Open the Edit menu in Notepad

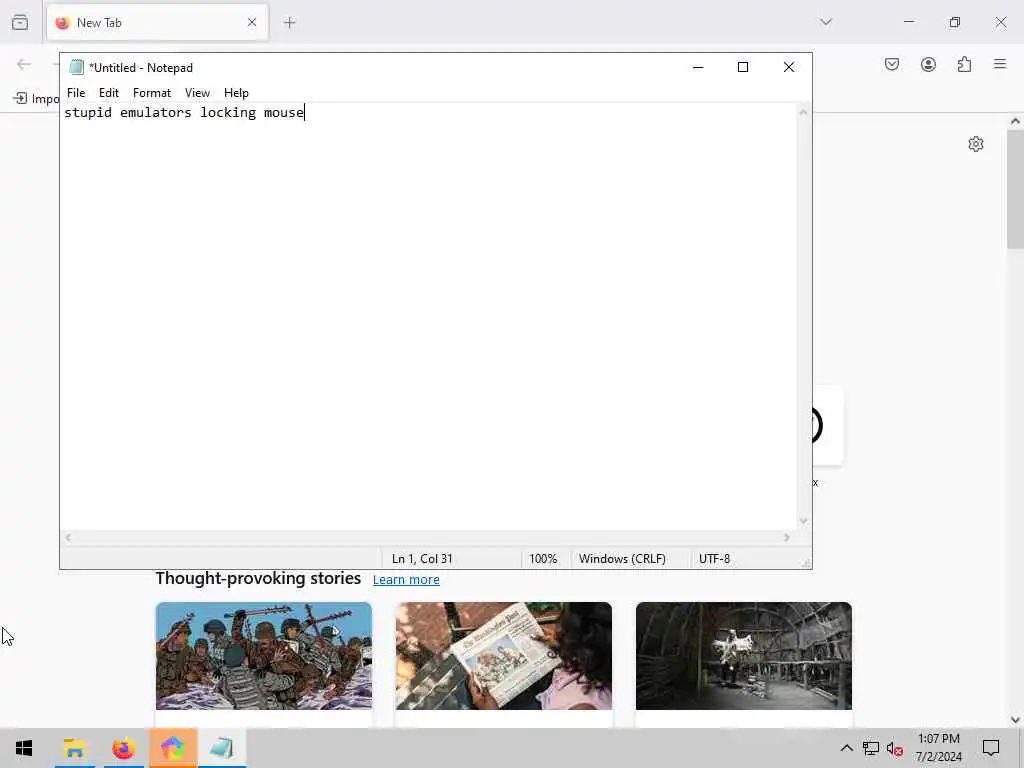pos(108,93)
